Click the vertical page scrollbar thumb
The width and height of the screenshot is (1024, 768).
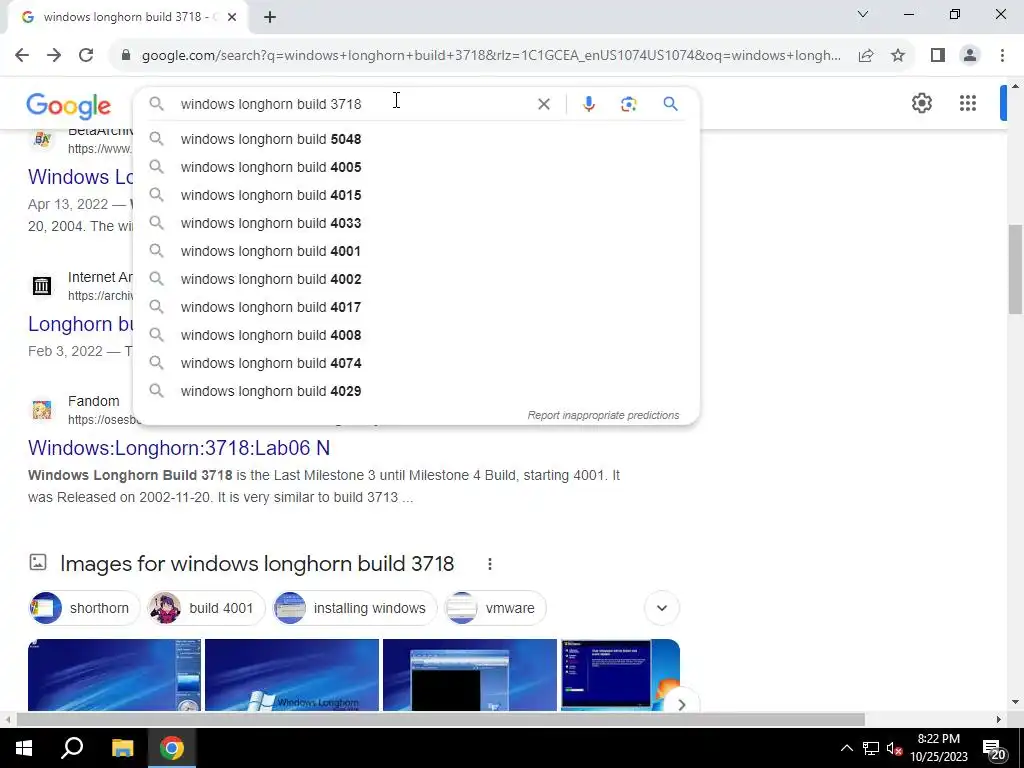tap(1015, 270)
